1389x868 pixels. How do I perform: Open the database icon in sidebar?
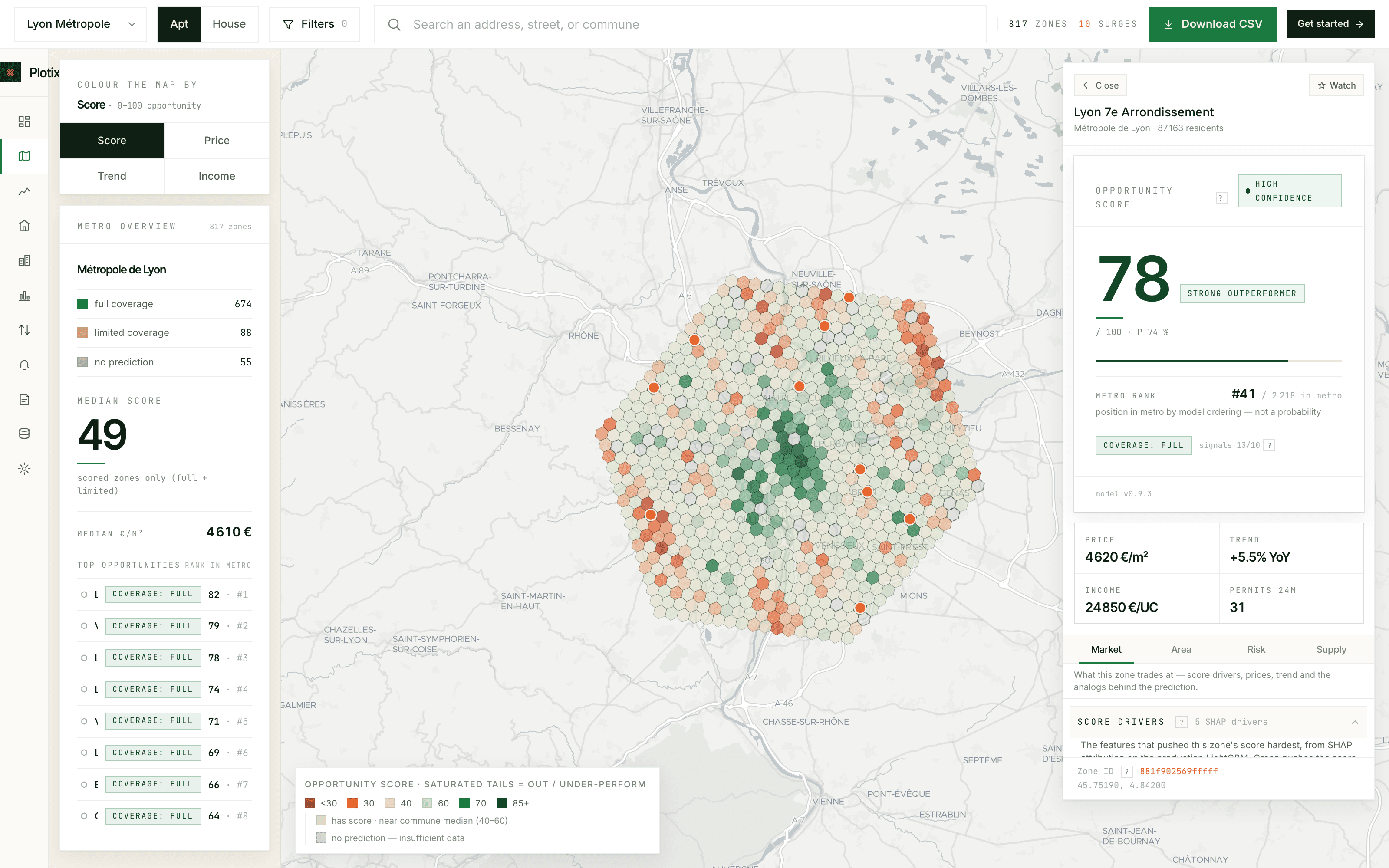(24, 434)
